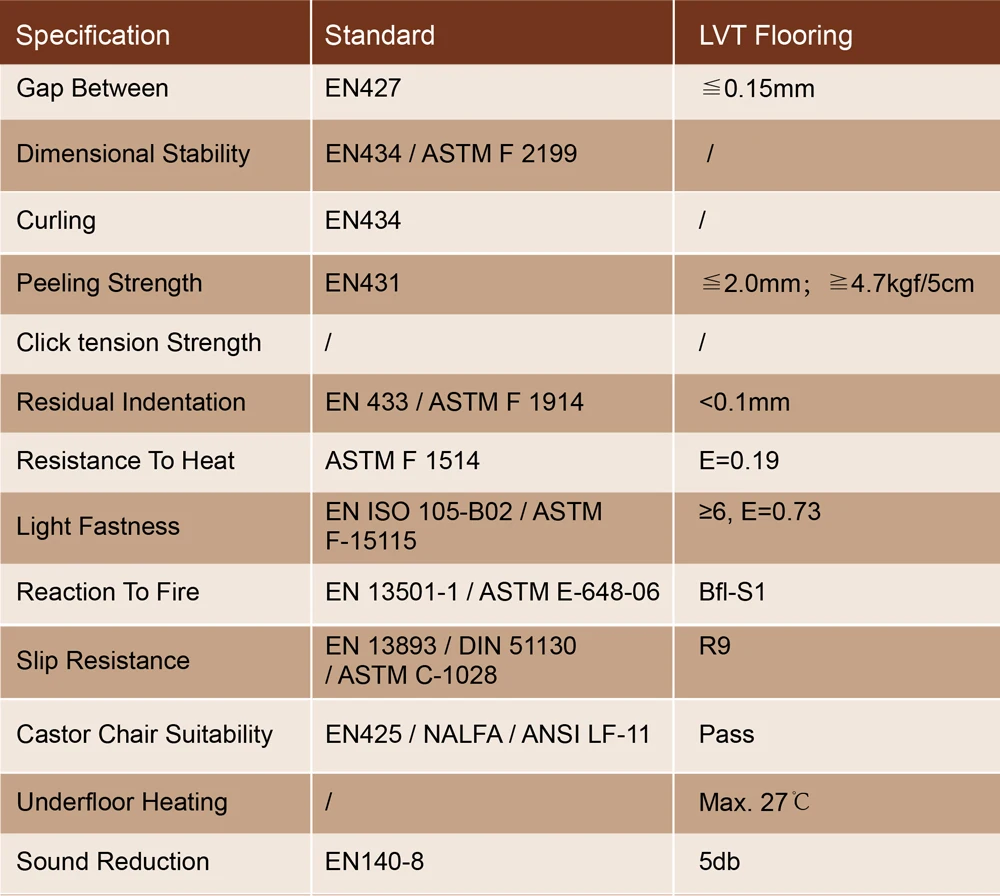Click the R9 slip resistance value
This screenshot has width=1000, height=896.
pos(715,646)
